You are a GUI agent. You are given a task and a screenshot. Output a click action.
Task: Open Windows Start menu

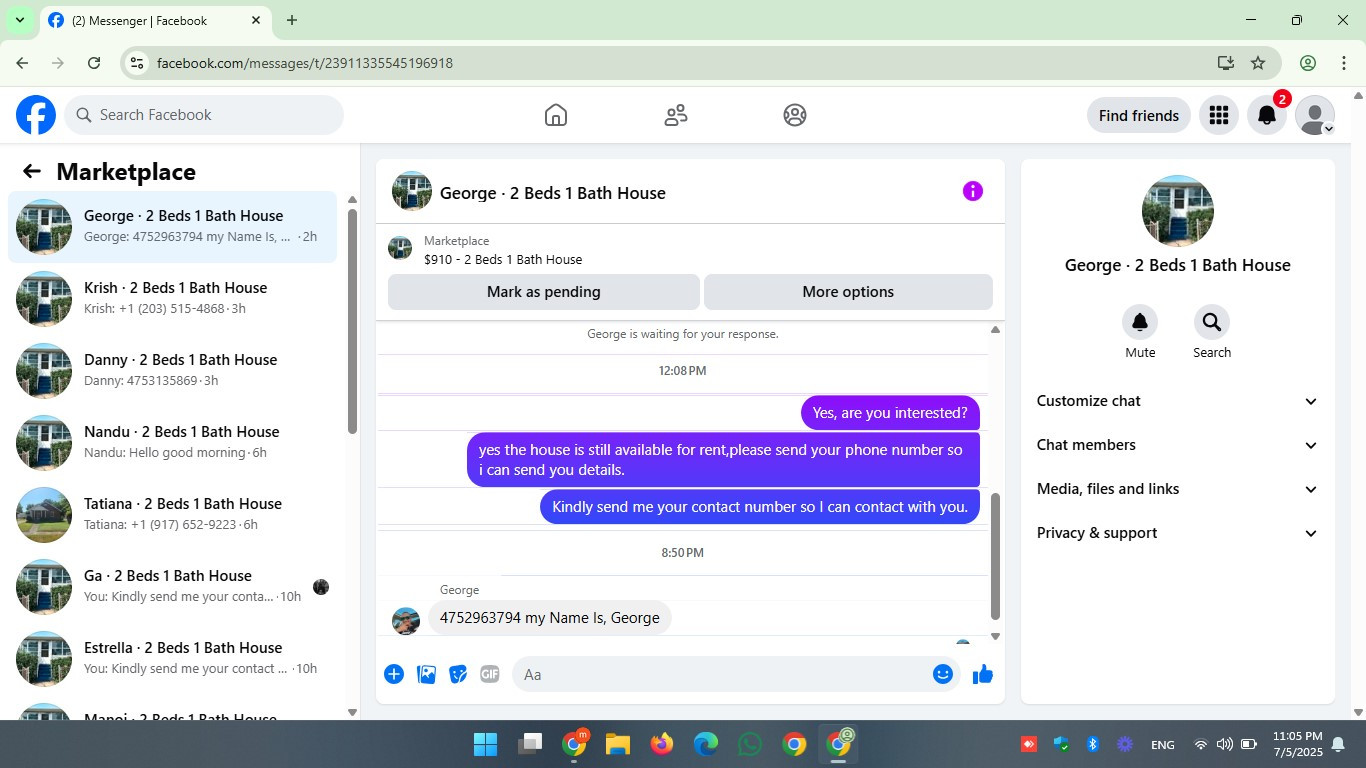point(485,744)
